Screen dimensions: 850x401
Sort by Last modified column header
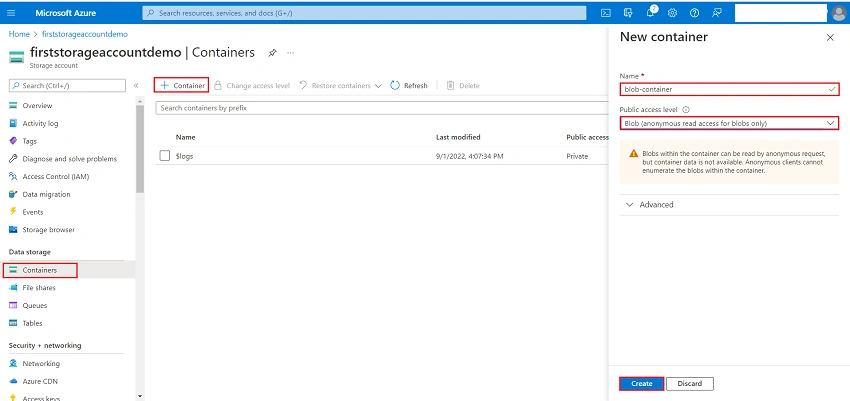(x=458, y=137)
